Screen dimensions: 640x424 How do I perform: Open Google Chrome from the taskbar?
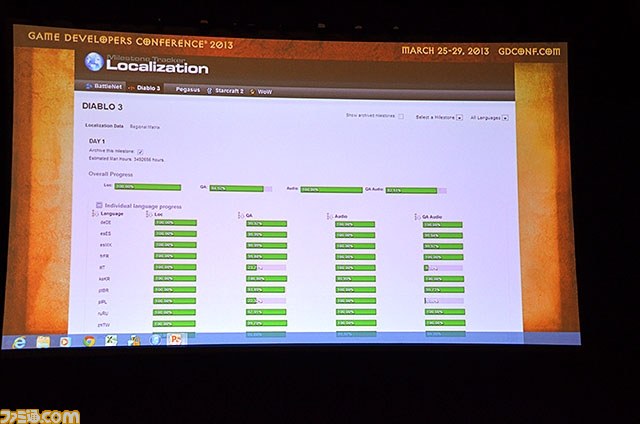coord(89,341)
